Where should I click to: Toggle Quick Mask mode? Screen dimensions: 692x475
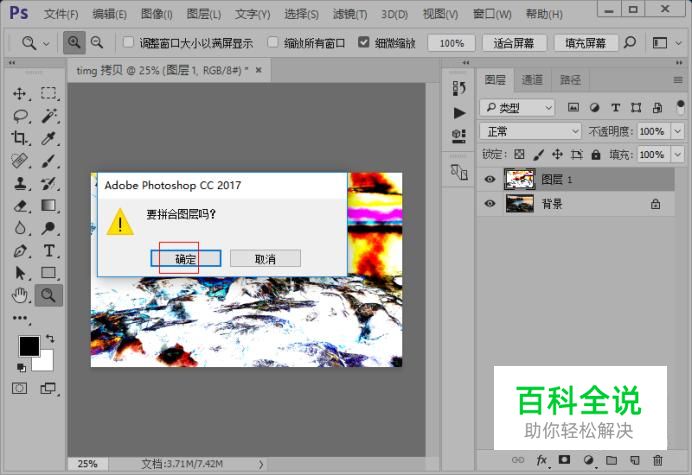tap(19, 388)
